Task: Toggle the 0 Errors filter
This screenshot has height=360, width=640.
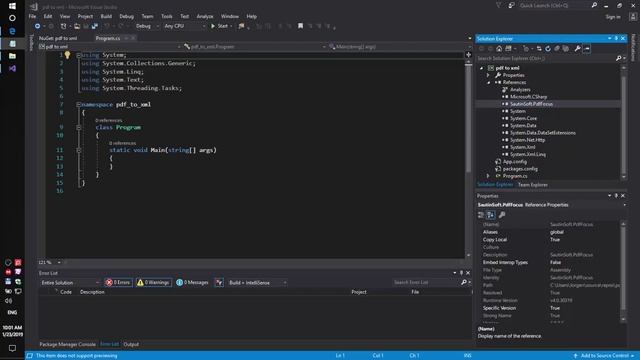Action: click(x=118, y=282)
